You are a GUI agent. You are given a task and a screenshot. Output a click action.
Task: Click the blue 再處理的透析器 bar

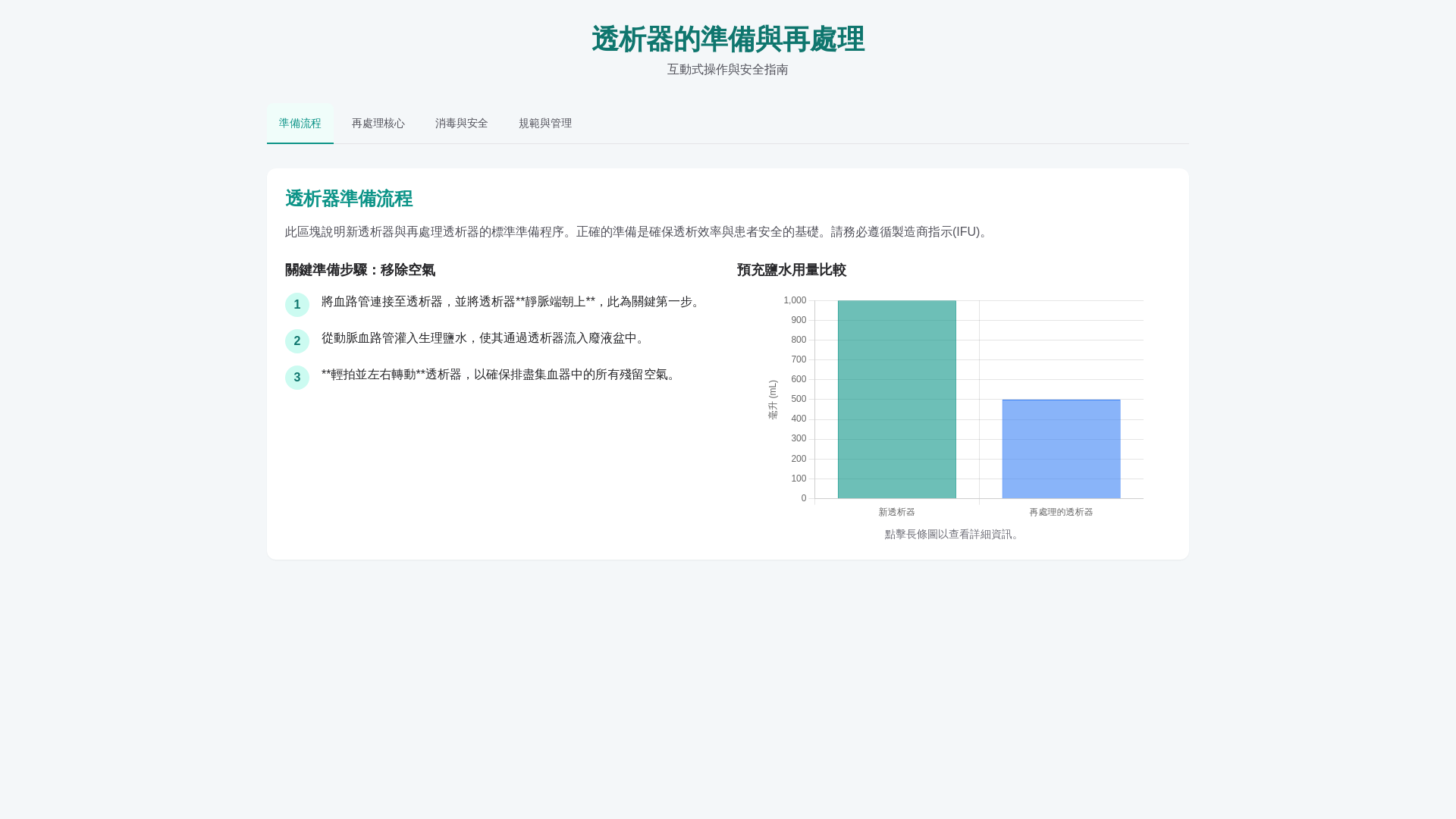point(1061,449)
